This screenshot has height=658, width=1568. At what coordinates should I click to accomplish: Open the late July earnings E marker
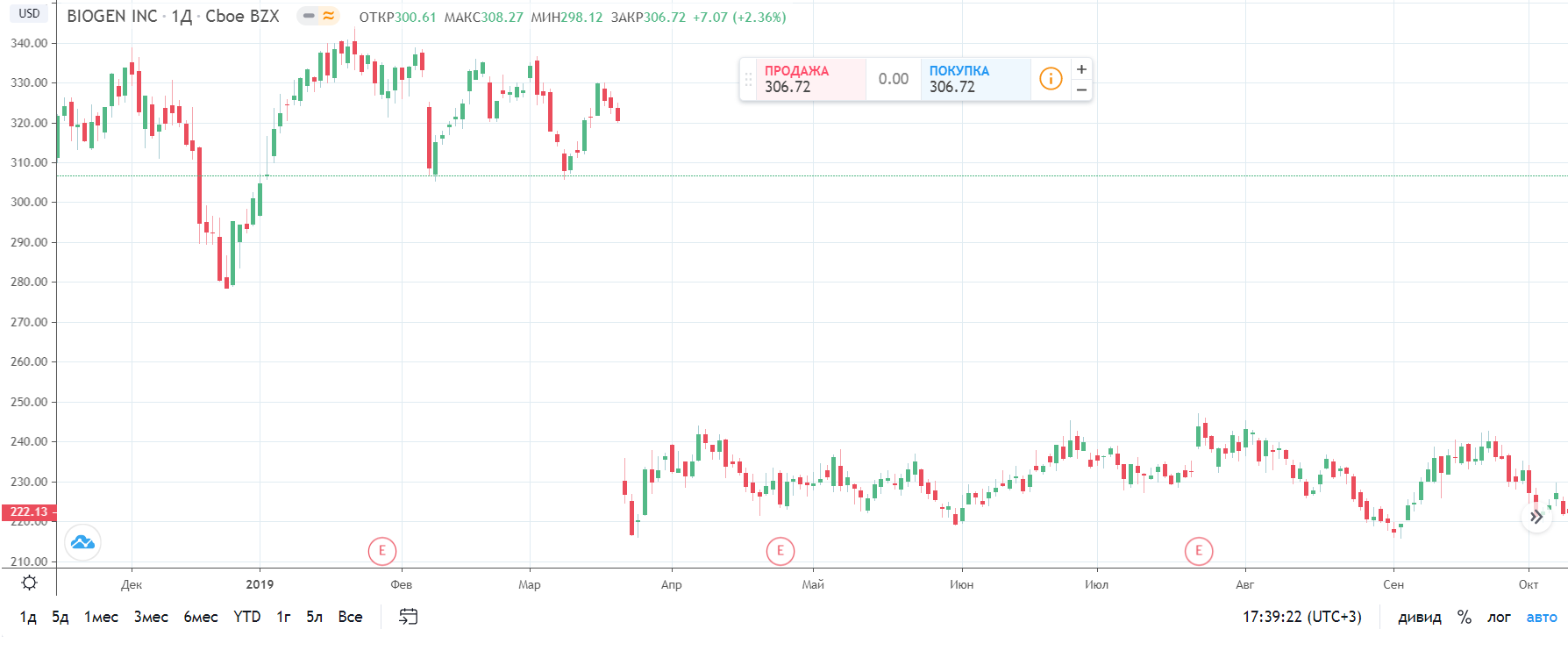click(1199, 551)
